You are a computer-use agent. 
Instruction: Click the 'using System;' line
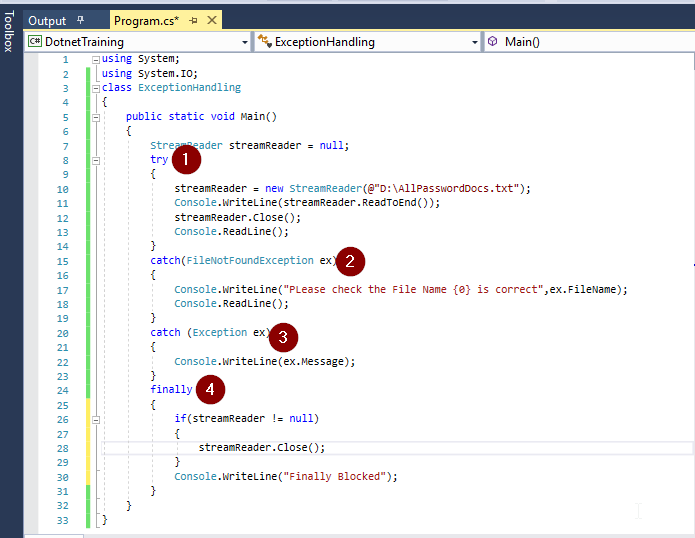click(x=141, y=58)
